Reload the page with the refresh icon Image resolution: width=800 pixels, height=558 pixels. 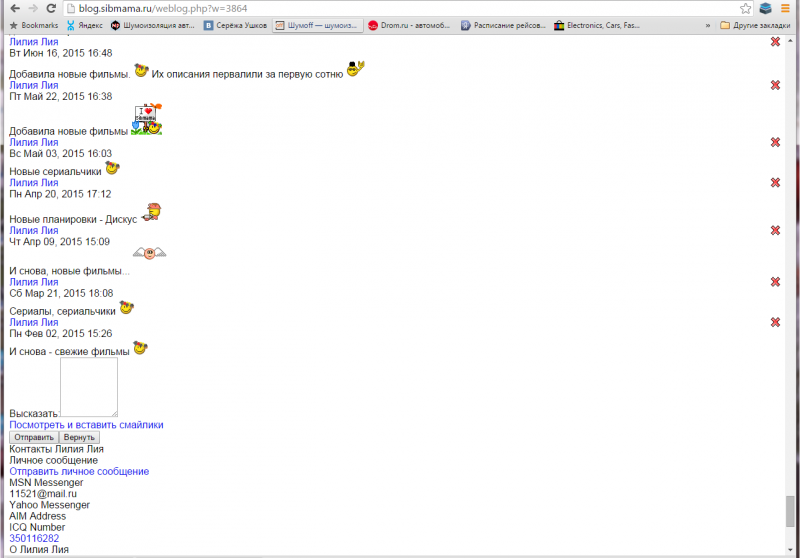click(51, 8)
